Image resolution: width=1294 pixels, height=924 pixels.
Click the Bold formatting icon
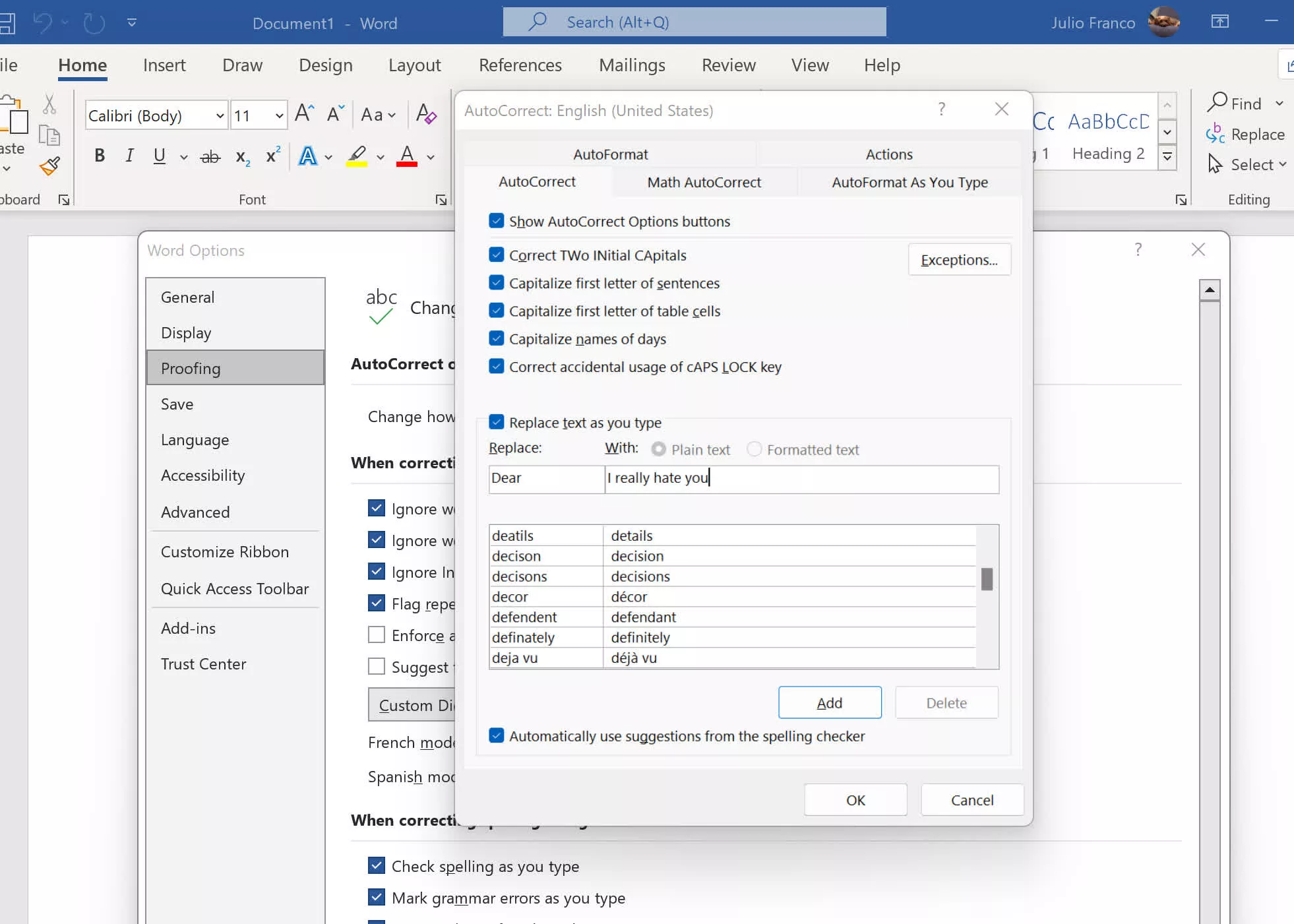pyautogui.click(x=100, y=156)
